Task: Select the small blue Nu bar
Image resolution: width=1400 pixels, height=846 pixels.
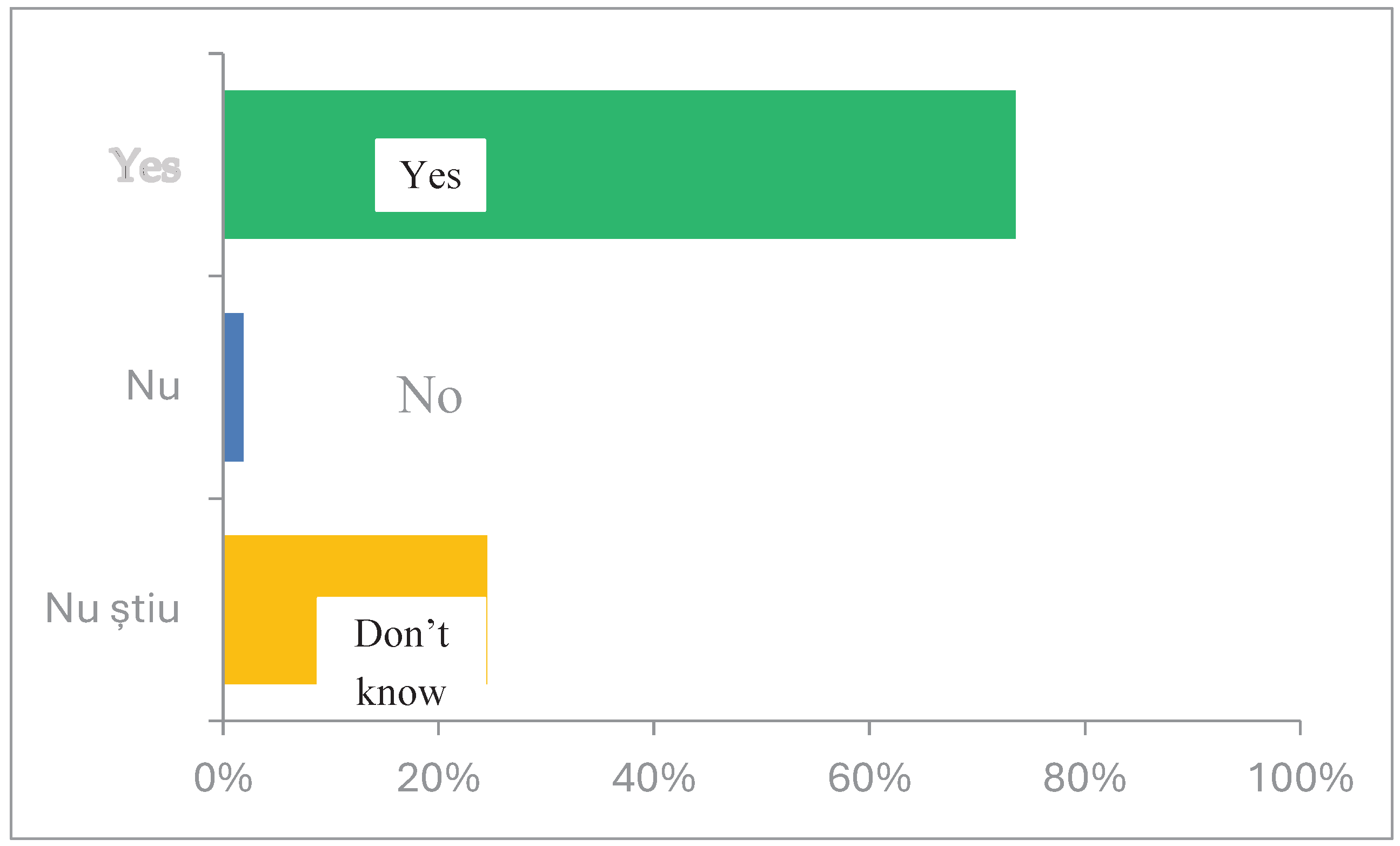Action: [234, 387]
